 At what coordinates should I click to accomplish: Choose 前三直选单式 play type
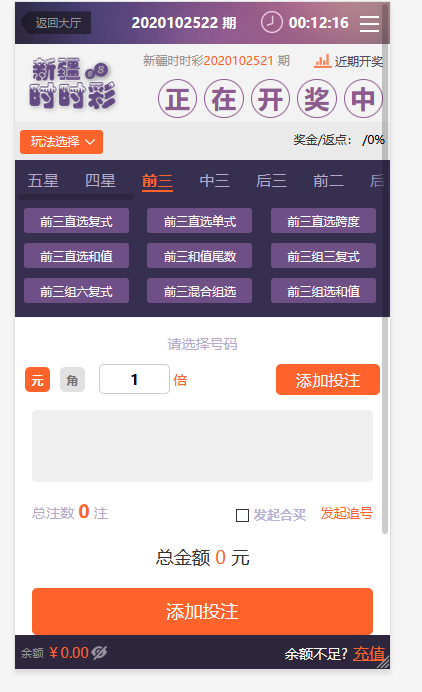200,221
